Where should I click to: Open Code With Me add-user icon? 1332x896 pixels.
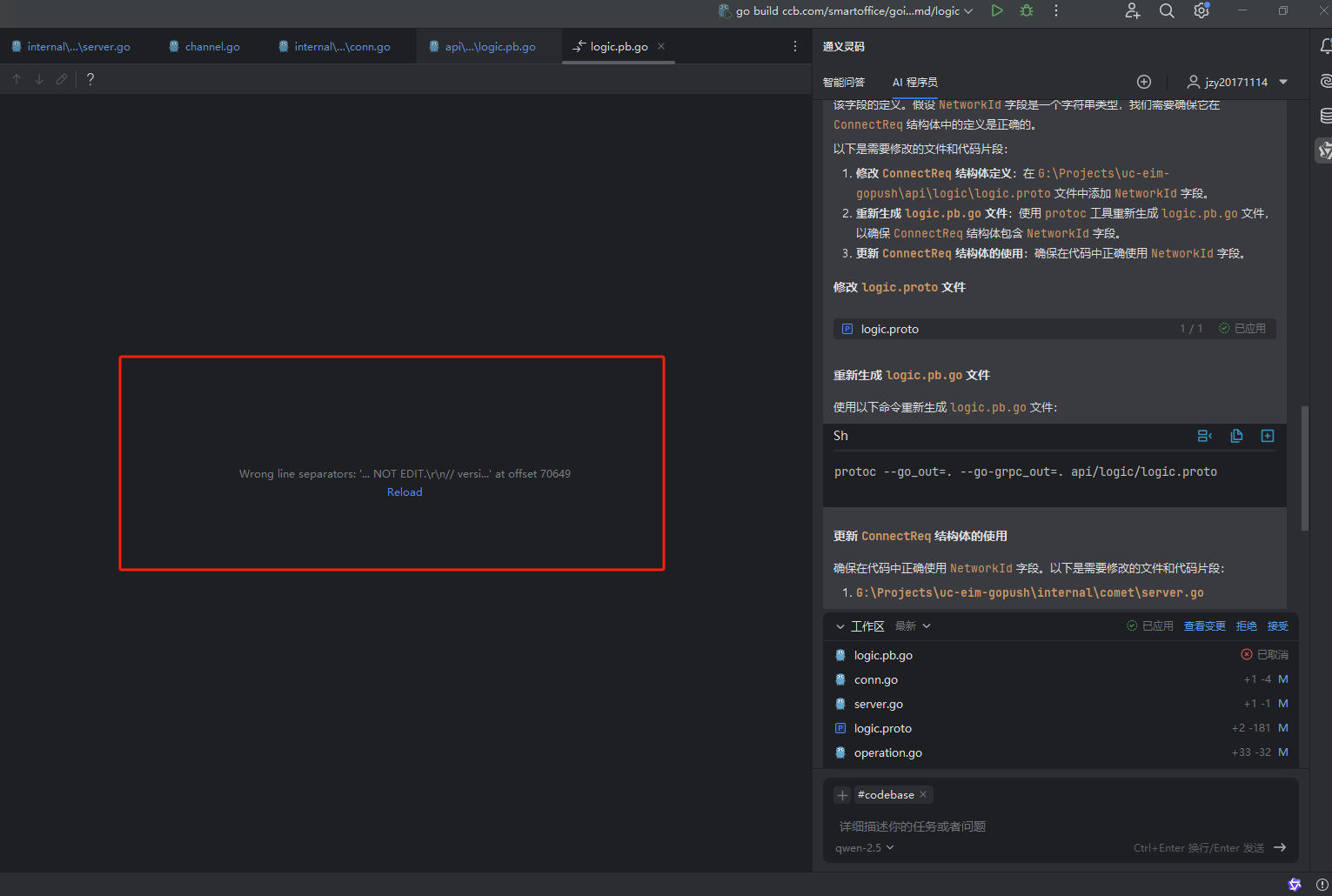tap(1132, 10)
